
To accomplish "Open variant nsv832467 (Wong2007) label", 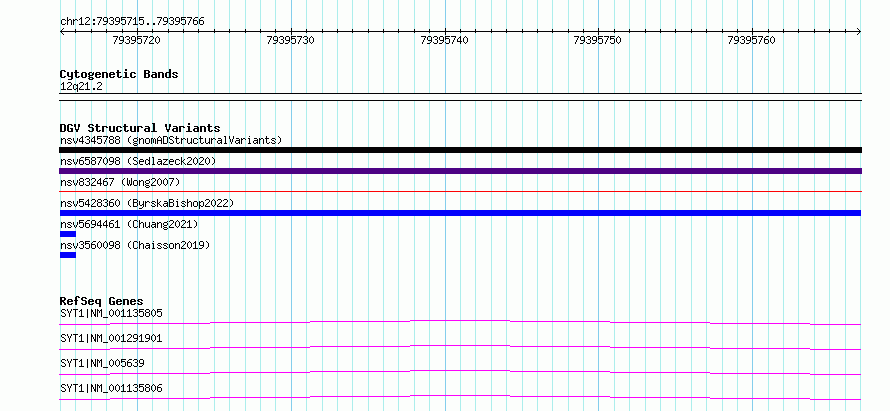I will (x=120, y=182).
